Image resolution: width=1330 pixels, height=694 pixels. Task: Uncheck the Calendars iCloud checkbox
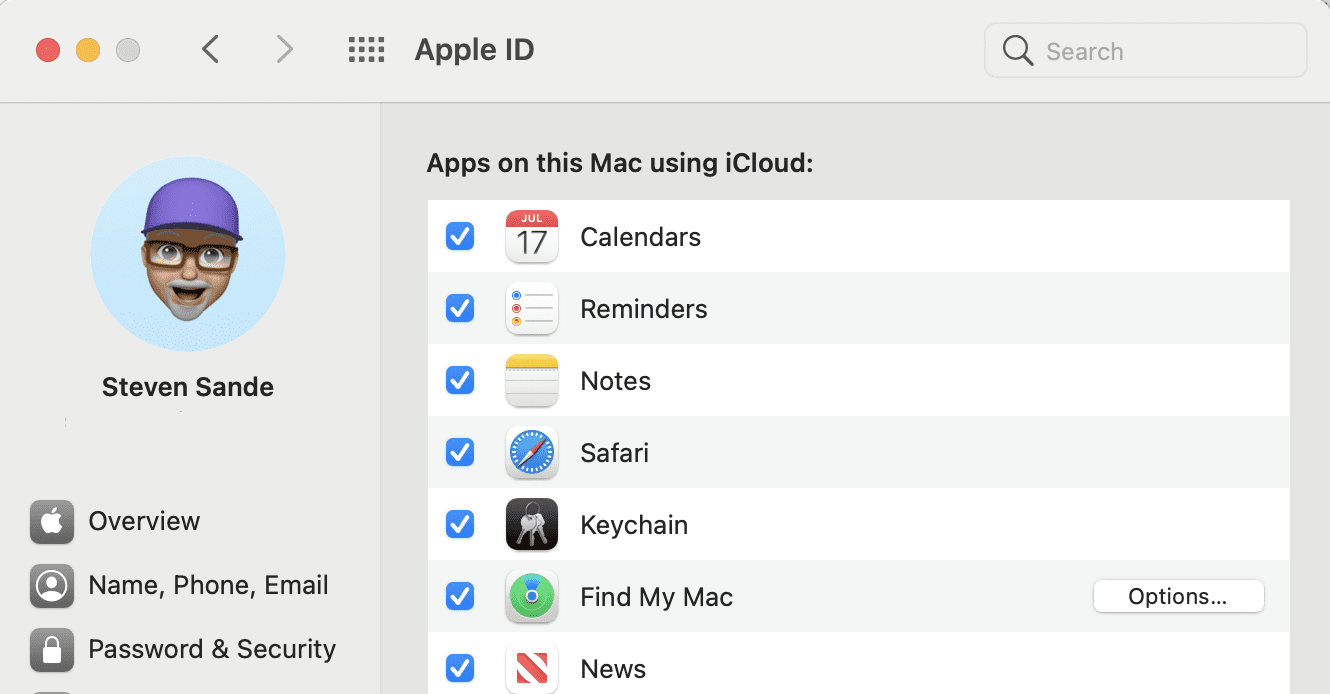tap(460, 237)
